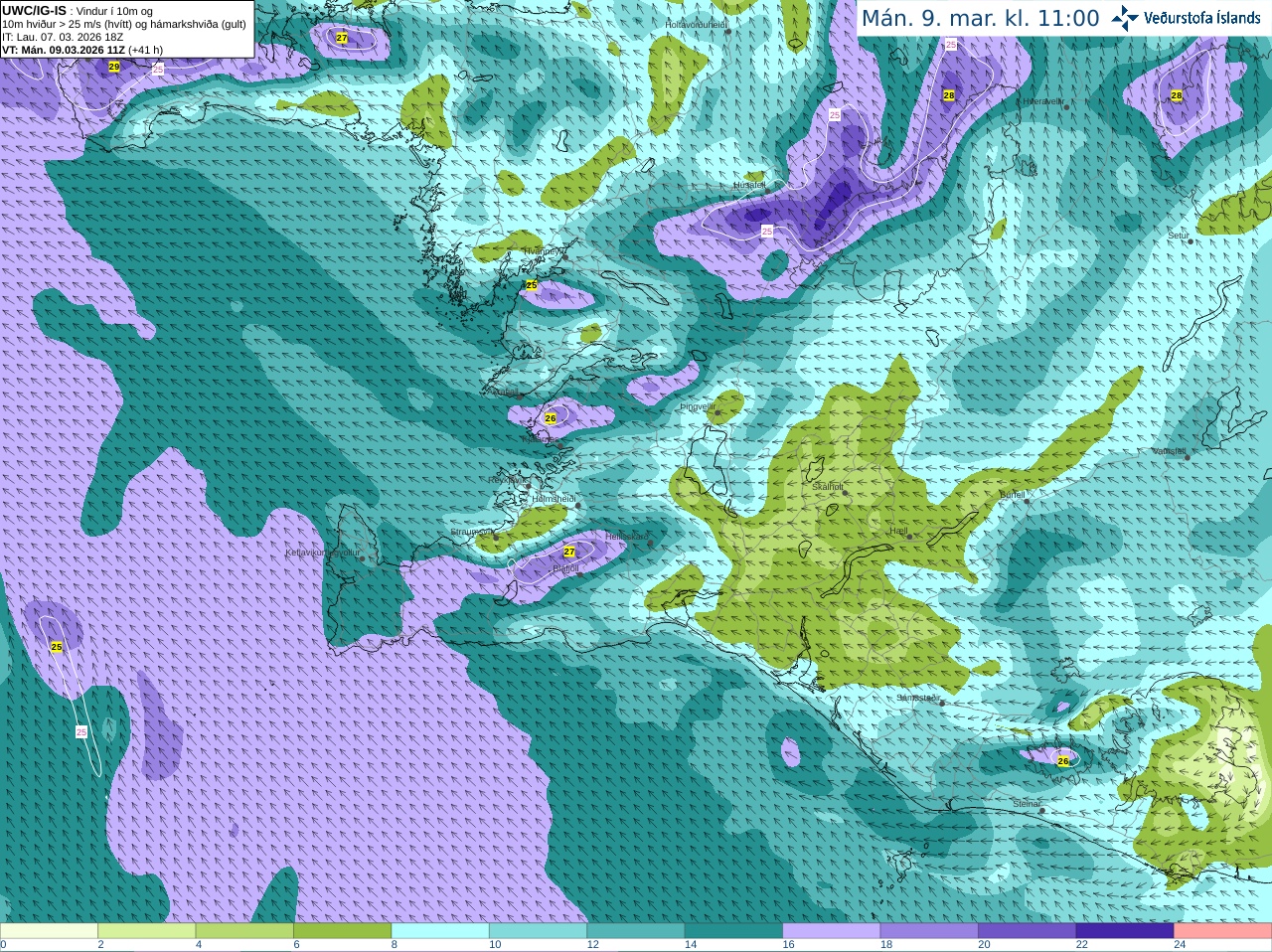The height and width of the screenshot is (952, 1272).
Task: Click the Reykjavík station label
Action: (x=509, y=480)
